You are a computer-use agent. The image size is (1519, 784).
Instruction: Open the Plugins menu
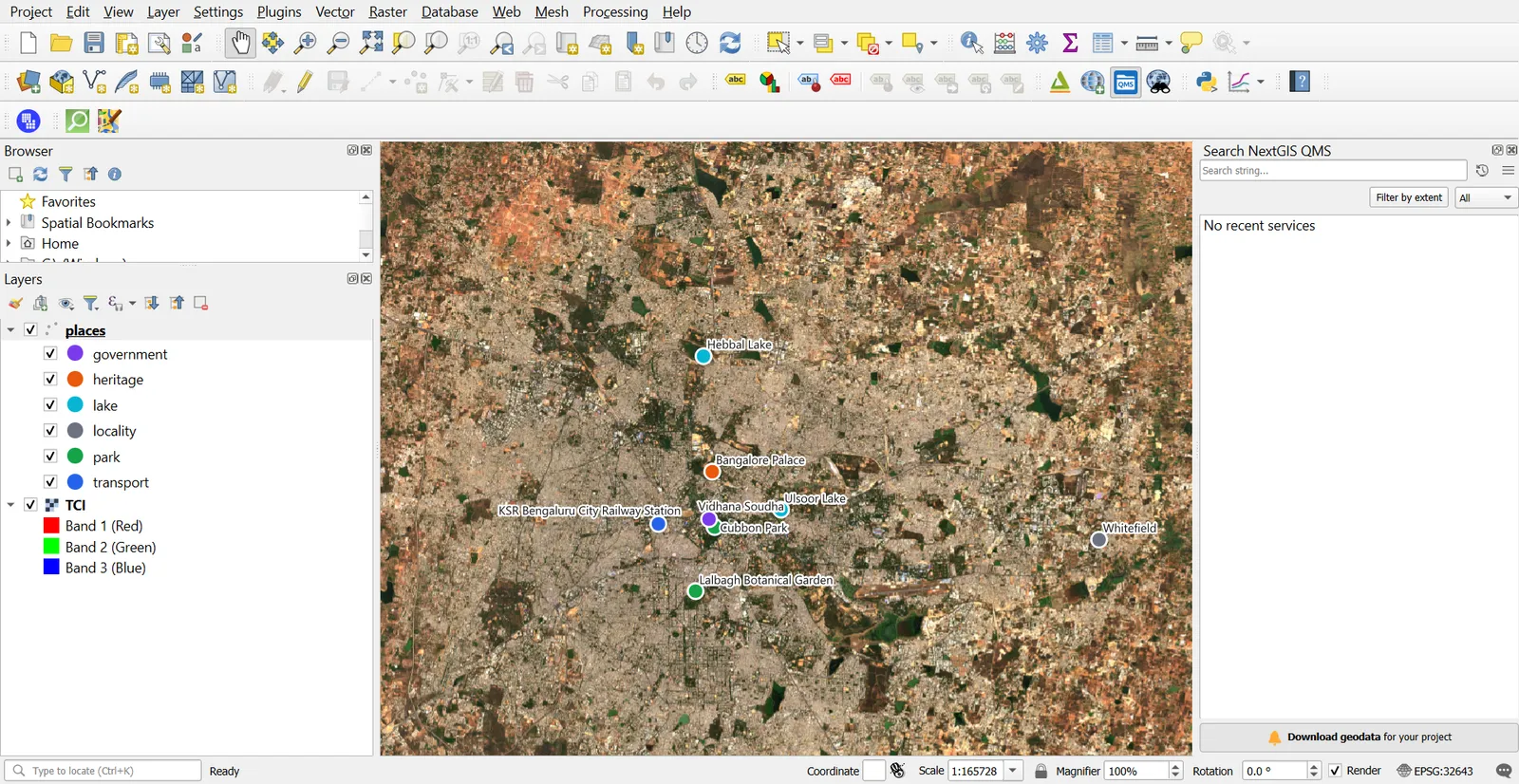(279, 11)
